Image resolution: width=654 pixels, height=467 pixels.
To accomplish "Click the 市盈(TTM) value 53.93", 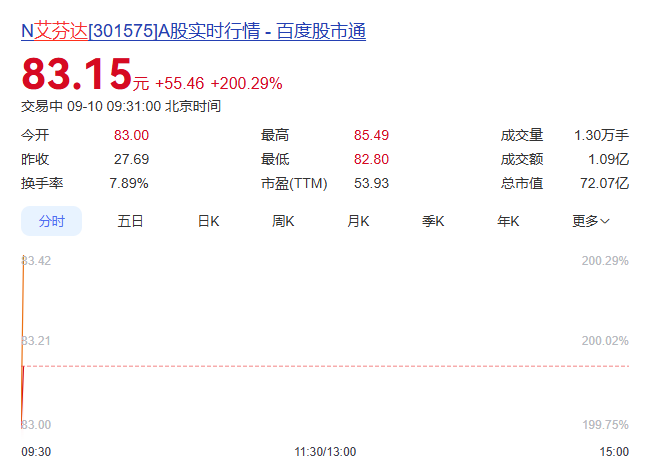I will tap(371, 183).
